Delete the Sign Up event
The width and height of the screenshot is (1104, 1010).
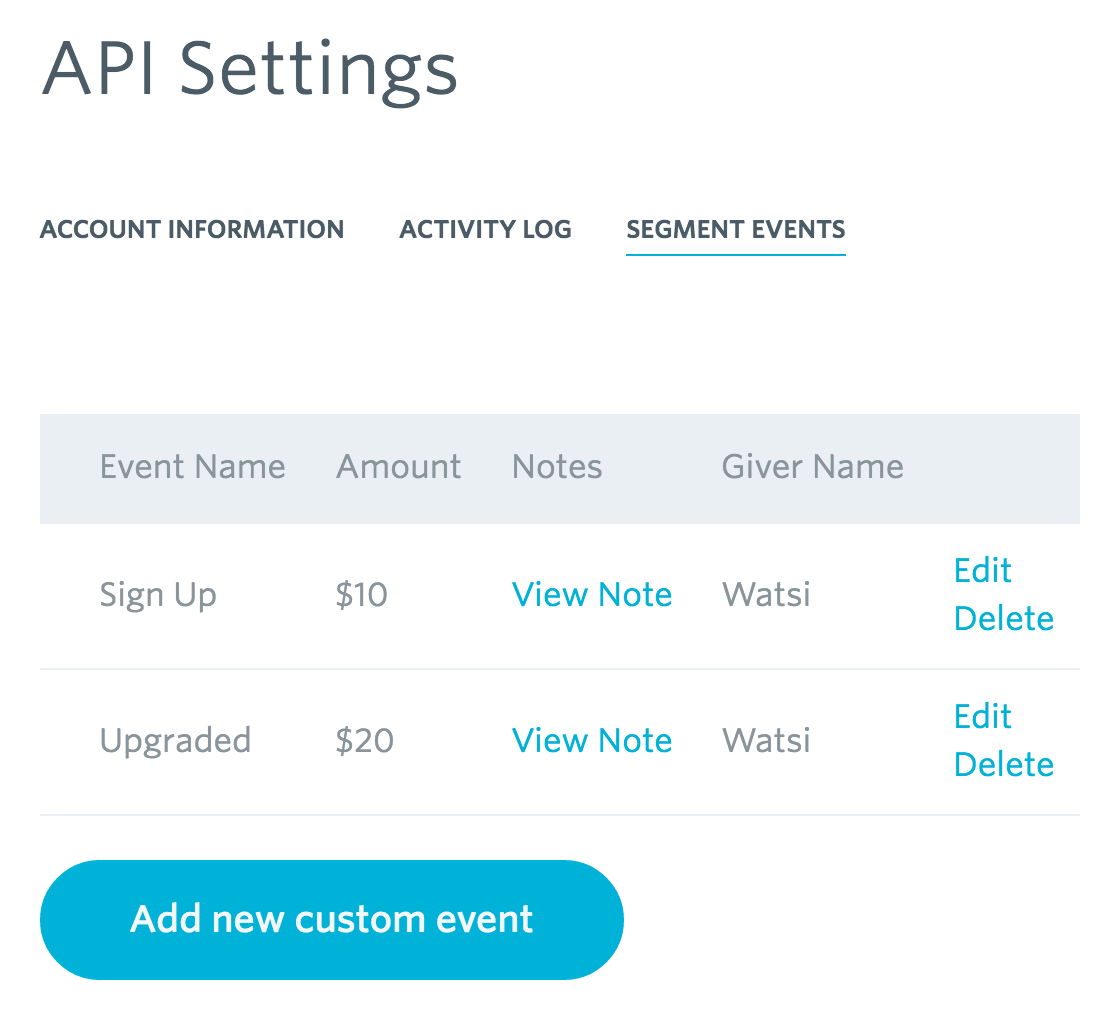tap(1003, 619)
